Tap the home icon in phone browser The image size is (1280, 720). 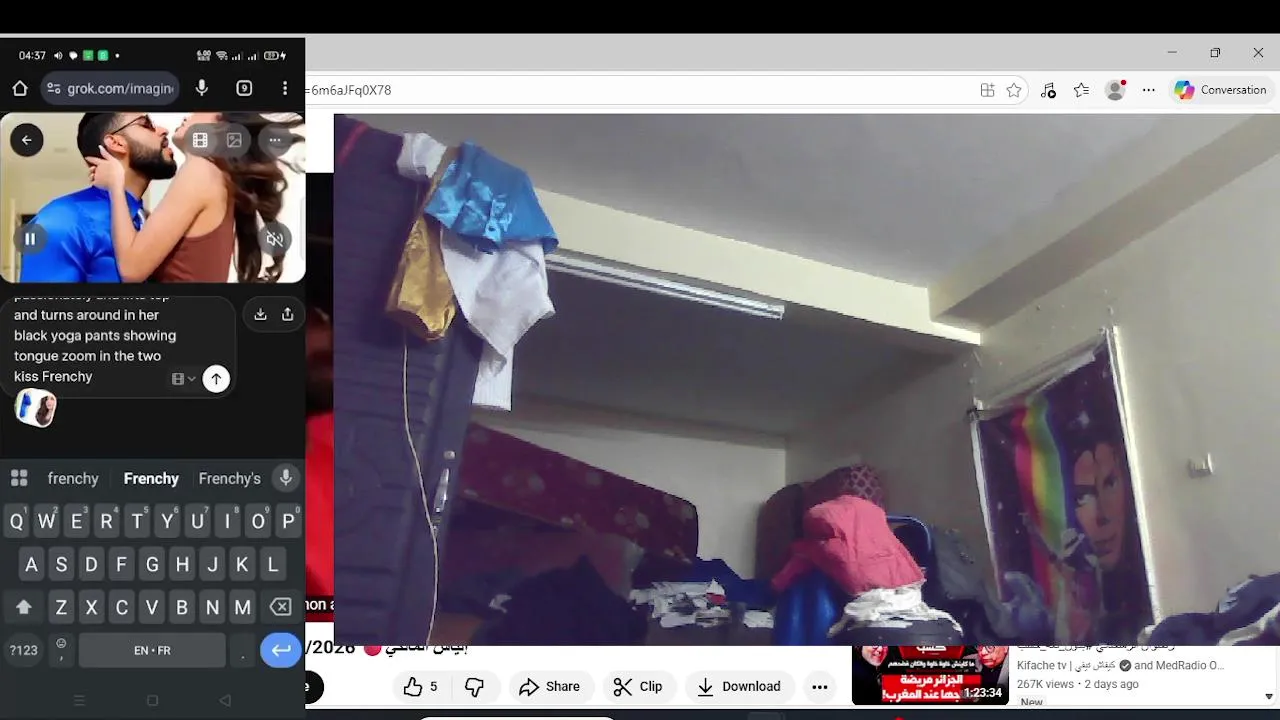pyautogui.click(x=20, y=88)
